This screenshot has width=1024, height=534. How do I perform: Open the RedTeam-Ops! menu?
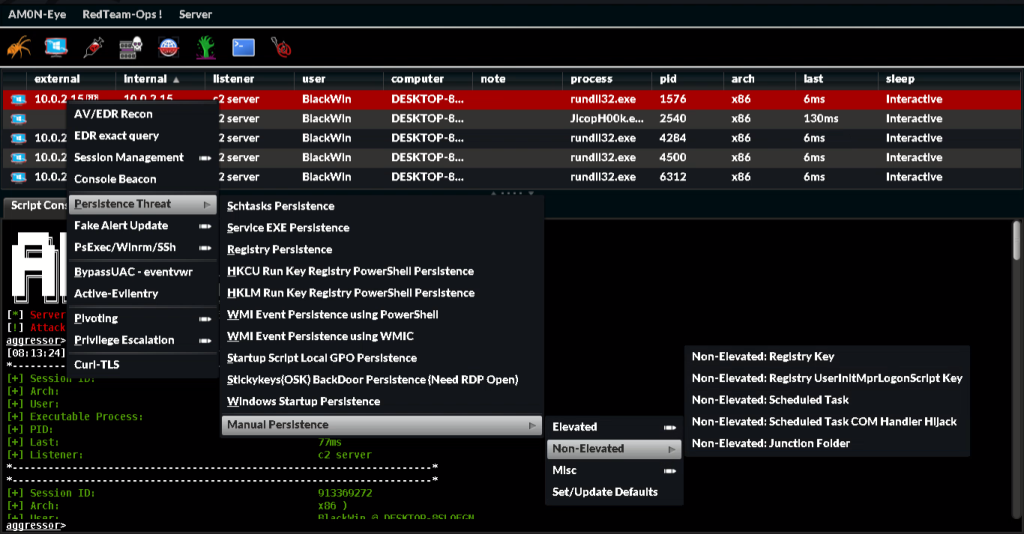[x=122, y=14]
